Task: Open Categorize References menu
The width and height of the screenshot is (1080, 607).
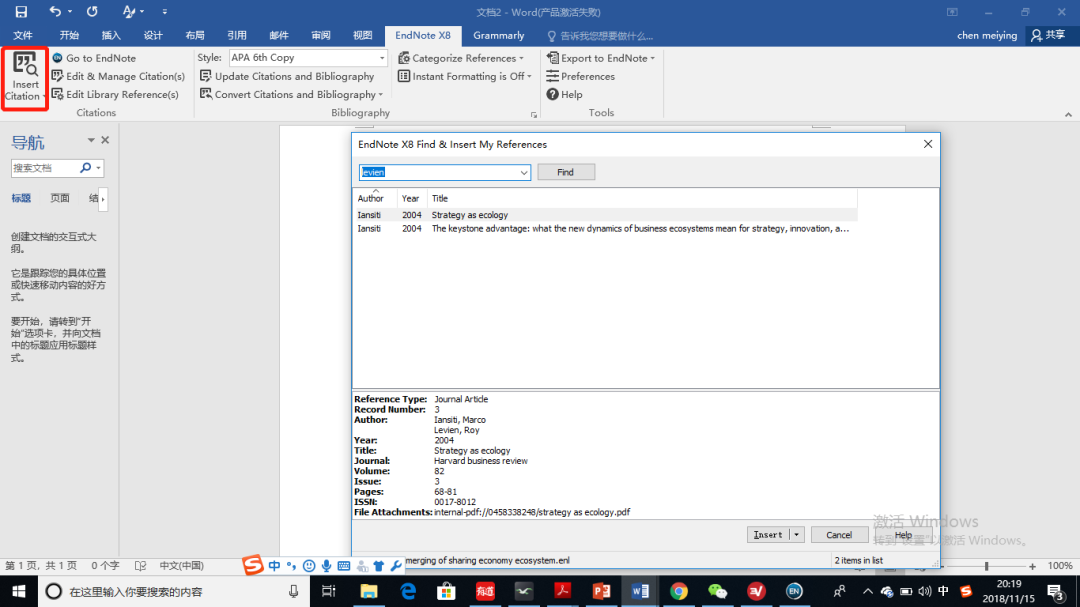Action: [x=461, y=58]
